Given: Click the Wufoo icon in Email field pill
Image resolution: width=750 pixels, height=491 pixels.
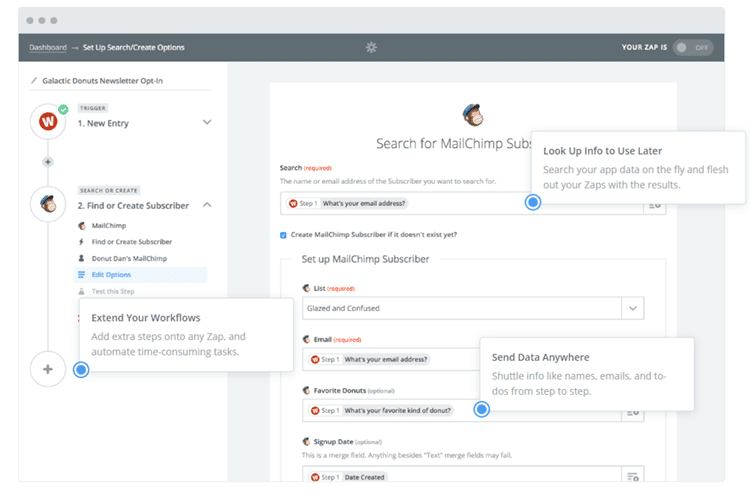Looking at the screenshot, I should pyautogui.click(x=315, y=360).
